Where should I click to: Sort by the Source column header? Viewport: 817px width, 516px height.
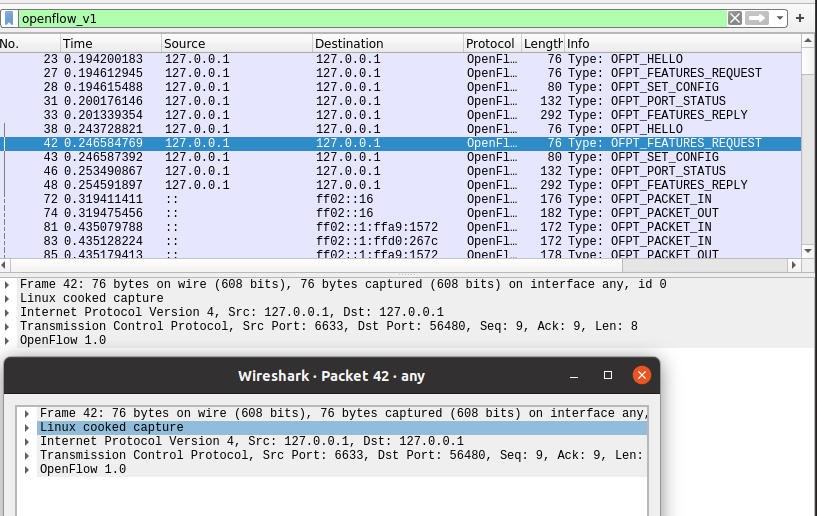[x=237, y=44]
